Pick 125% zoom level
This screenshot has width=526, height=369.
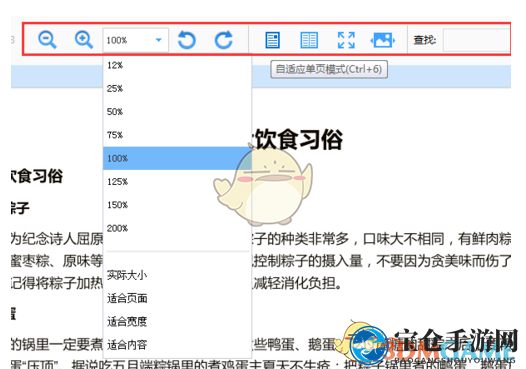[177, 181]
